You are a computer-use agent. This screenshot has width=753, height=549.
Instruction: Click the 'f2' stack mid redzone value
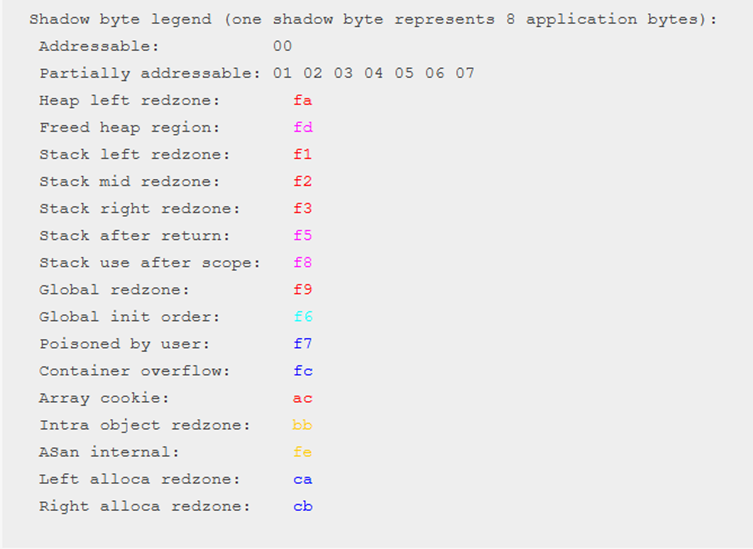point(303,181)
